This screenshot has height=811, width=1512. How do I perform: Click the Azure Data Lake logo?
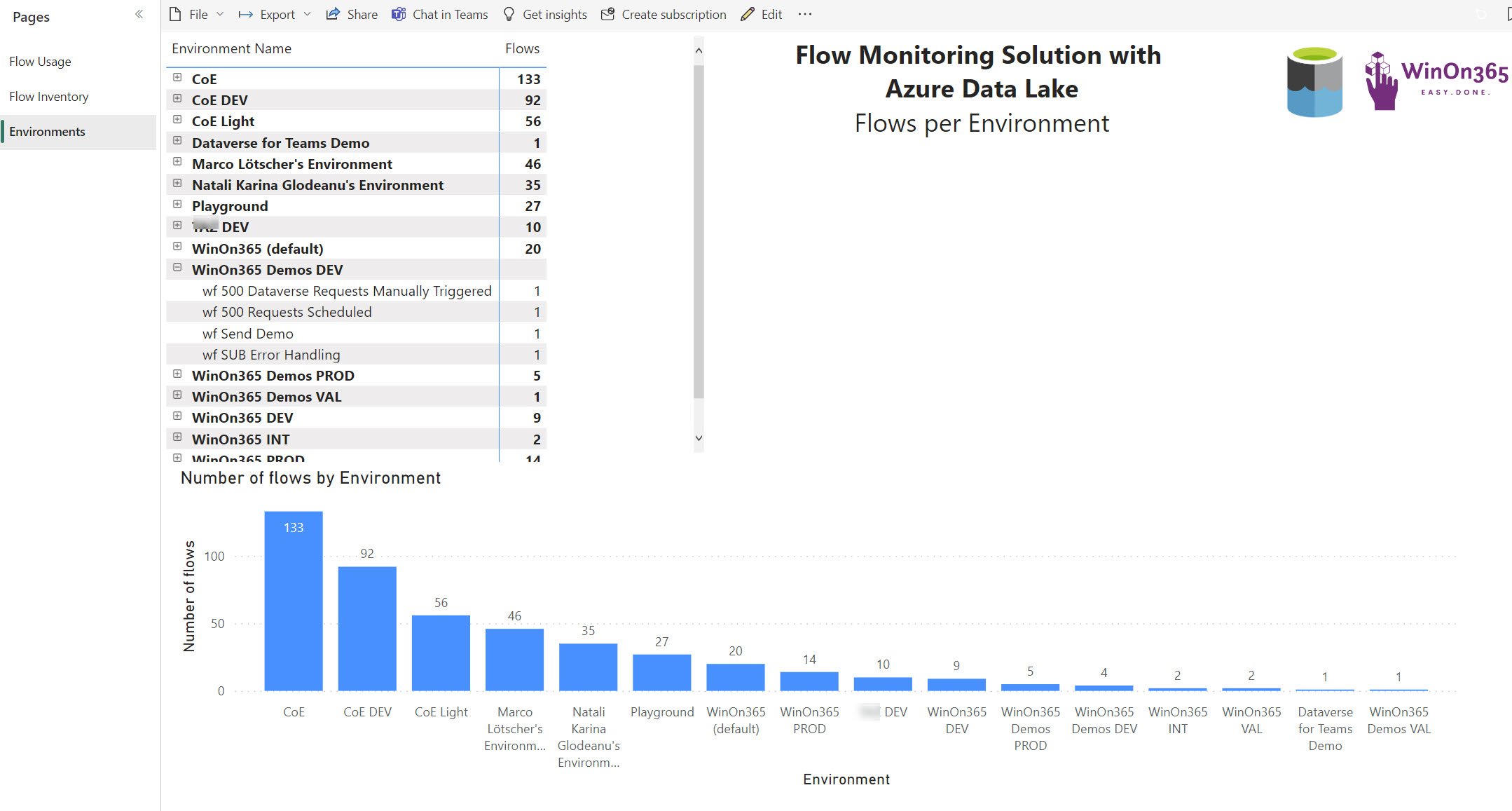(x=1314, y=81)
